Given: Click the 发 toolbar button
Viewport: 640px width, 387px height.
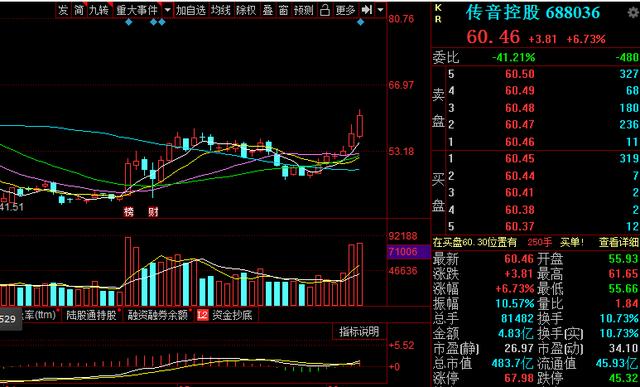Looking at the screenshot, I should (x=63, y=10).
